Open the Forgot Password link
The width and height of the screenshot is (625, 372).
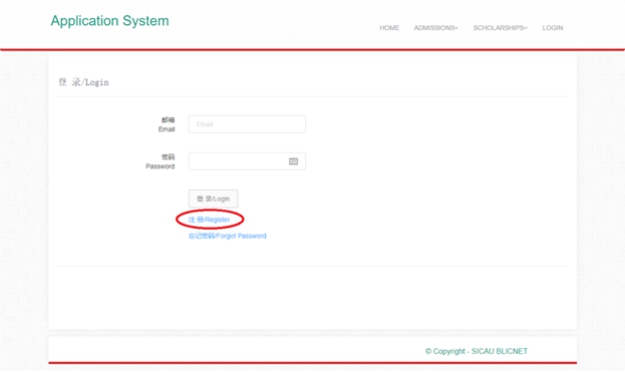227,236
